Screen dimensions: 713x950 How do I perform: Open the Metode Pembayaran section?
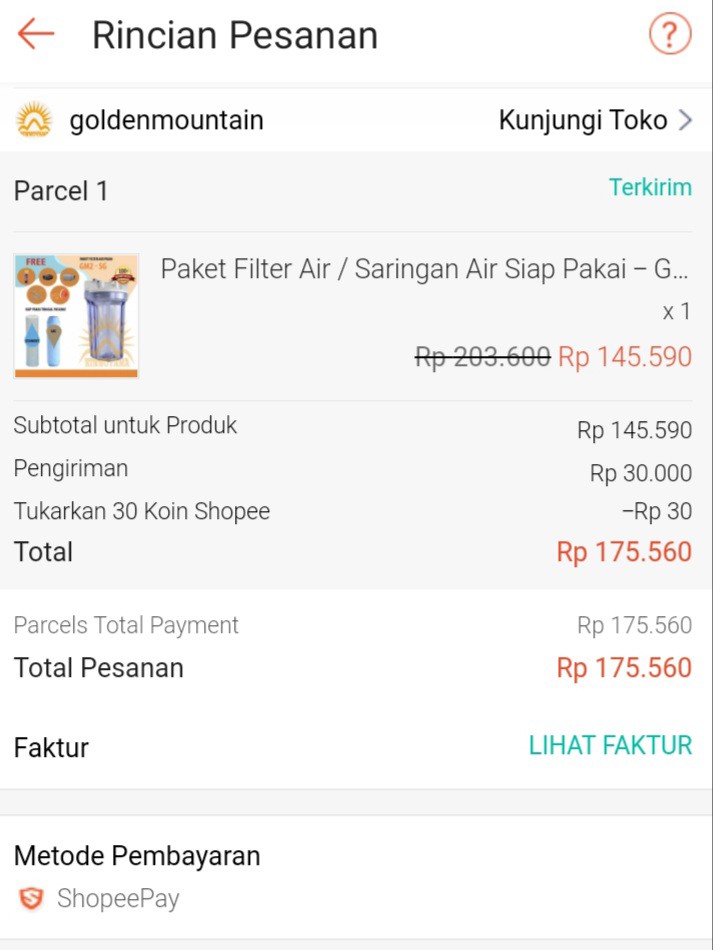click(136, 856)
